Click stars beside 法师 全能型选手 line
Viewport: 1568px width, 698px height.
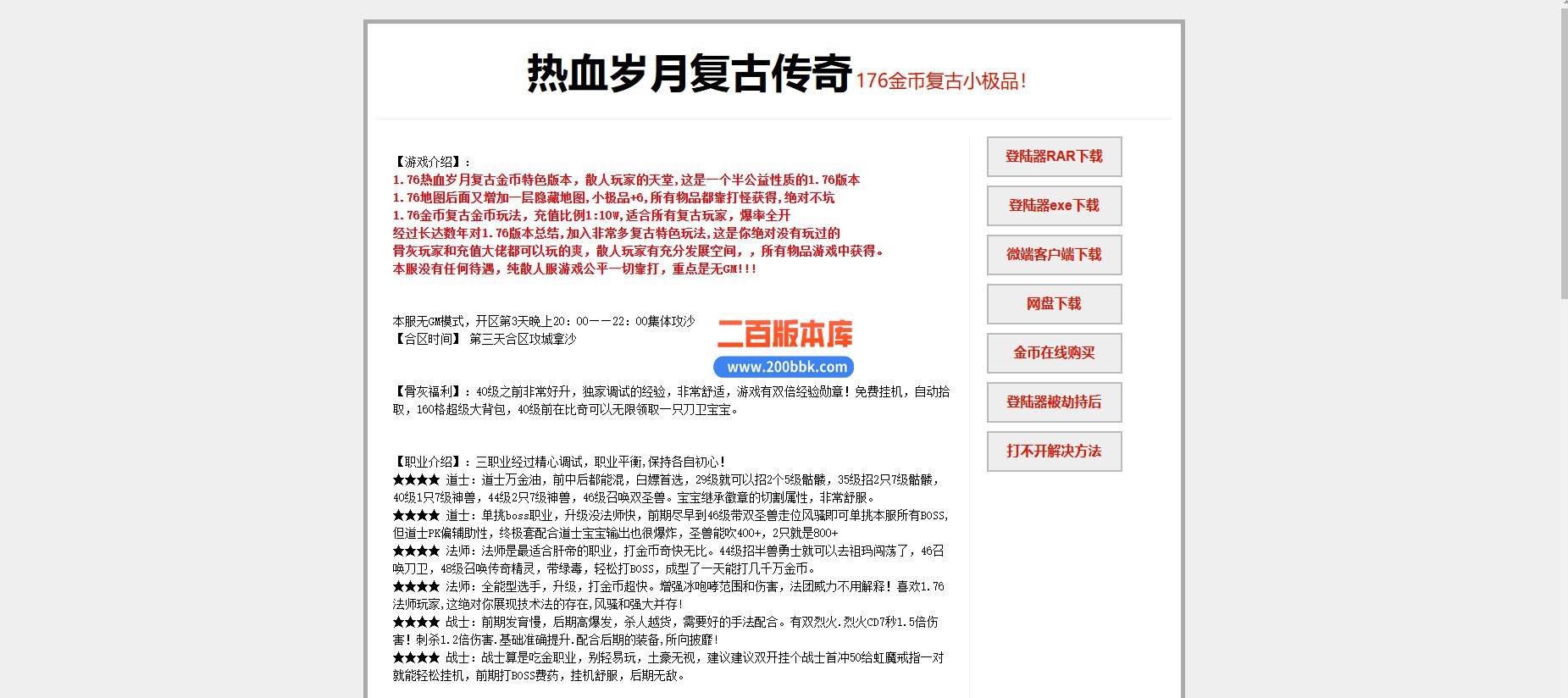point(416,586)
